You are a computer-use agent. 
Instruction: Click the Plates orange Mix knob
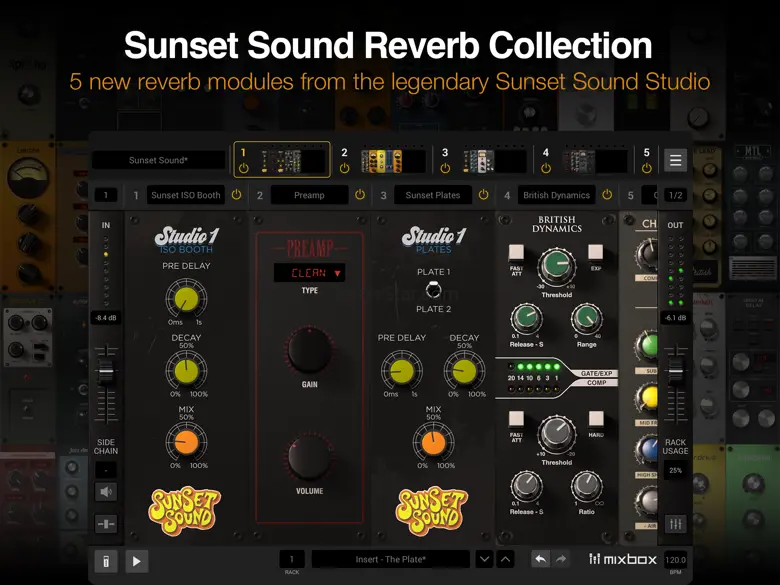click(x=433, y=442)
